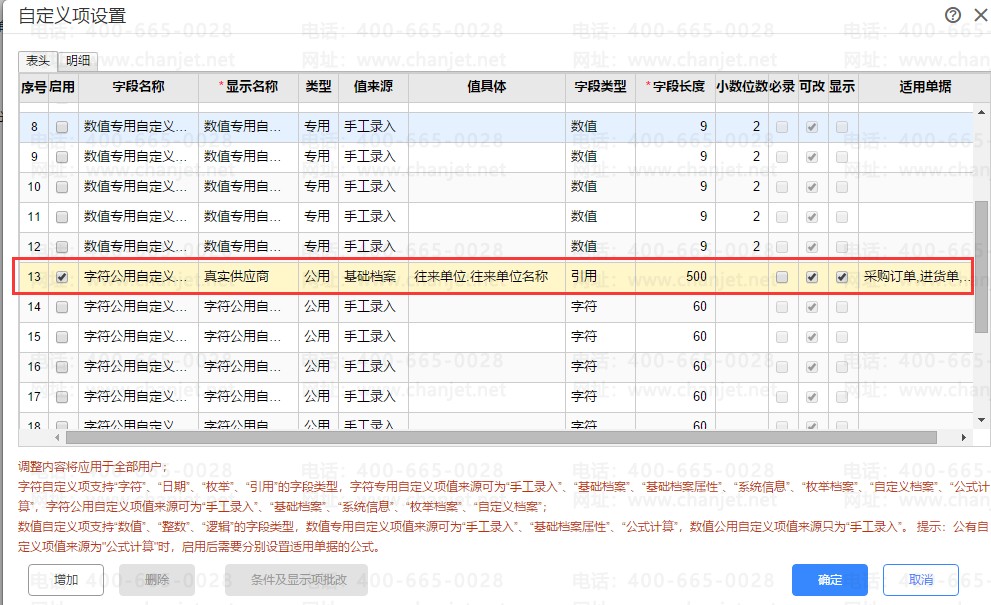Click the 确定 button

pyautogui.click(x=829, y=580)
